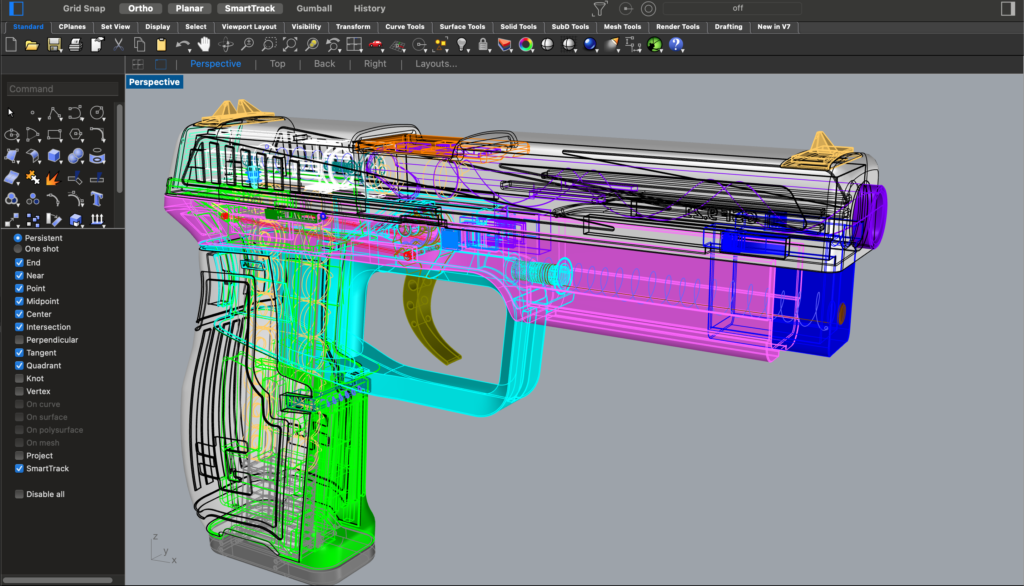
Task: Select the Pan hand tool
Action: [x=205, y=45]
